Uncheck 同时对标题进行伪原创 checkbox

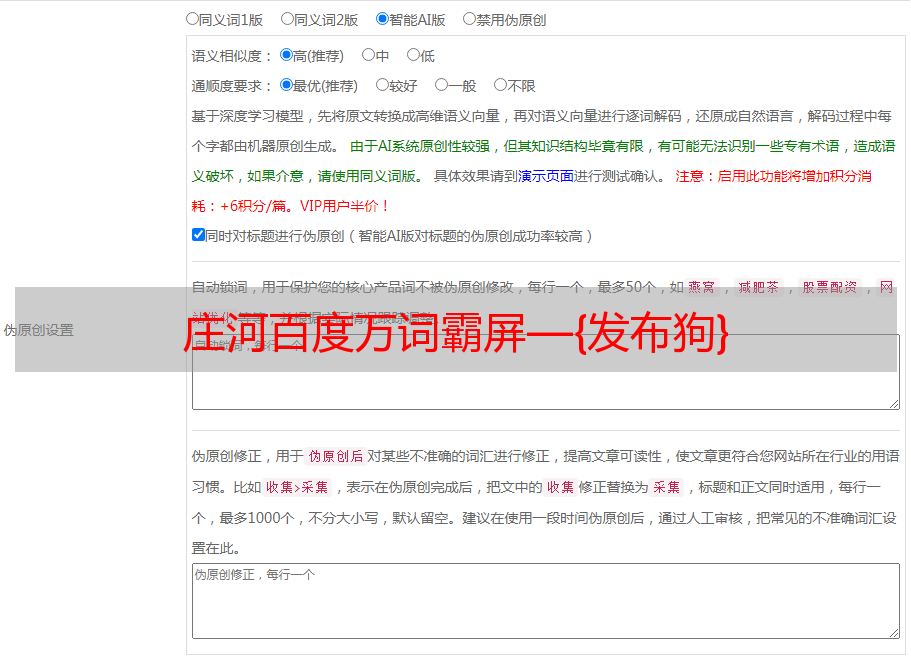coord(198,236)
